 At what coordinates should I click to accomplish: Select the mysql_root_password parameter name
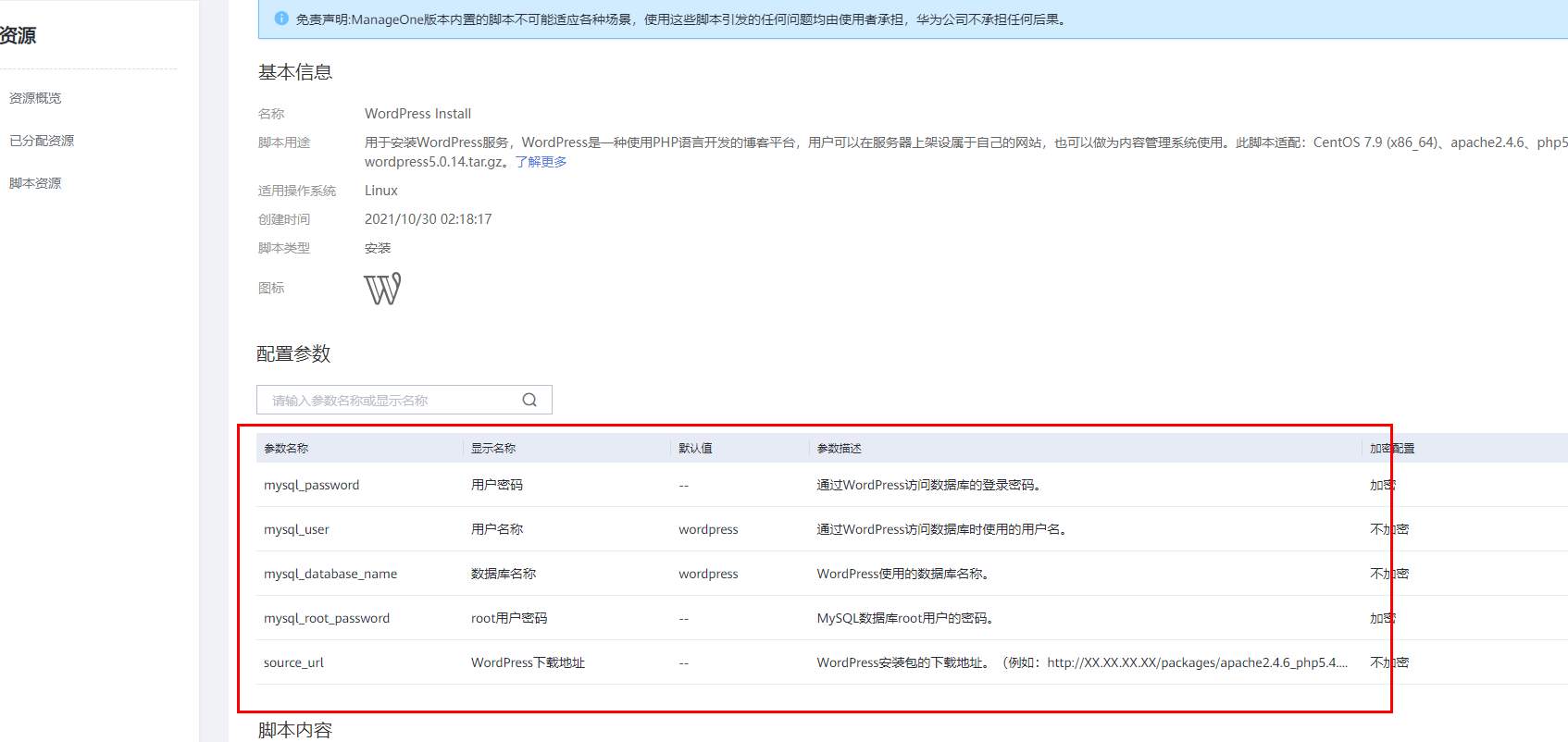coord(327,618)
